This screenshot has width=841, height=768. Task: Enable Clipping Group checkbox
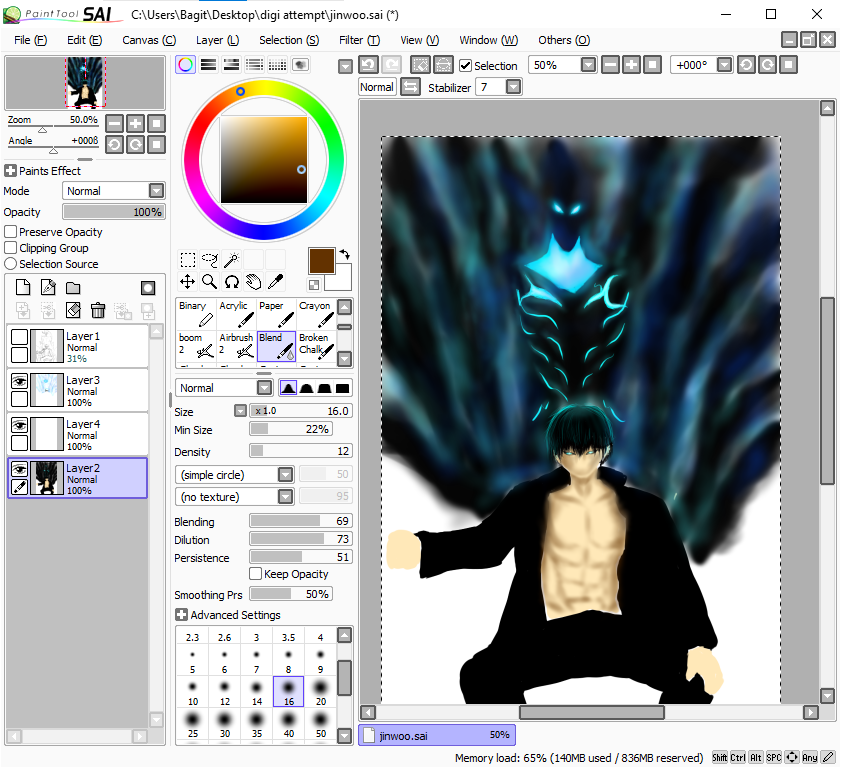point(10,248)
